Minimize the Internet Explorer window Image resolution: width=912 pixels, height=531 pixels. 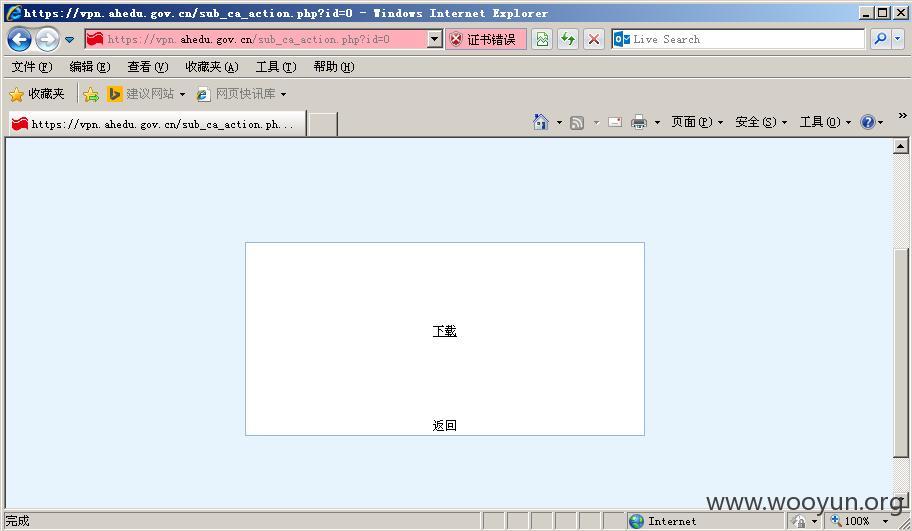866,13
